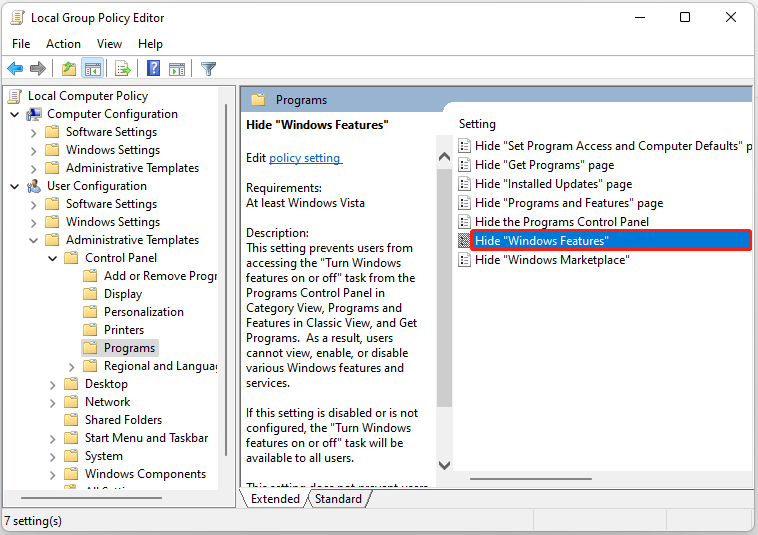Viewport: 758px width, 535px height.
Task: Open the View menu
Action: click(x=109, y=44)
